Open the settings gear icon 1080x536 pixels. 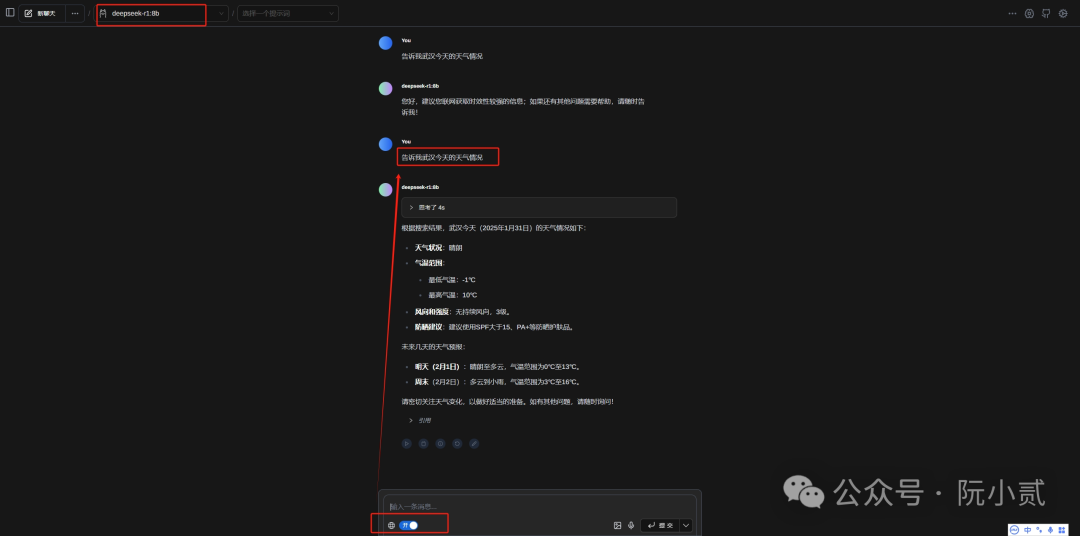pos(1063,13)
